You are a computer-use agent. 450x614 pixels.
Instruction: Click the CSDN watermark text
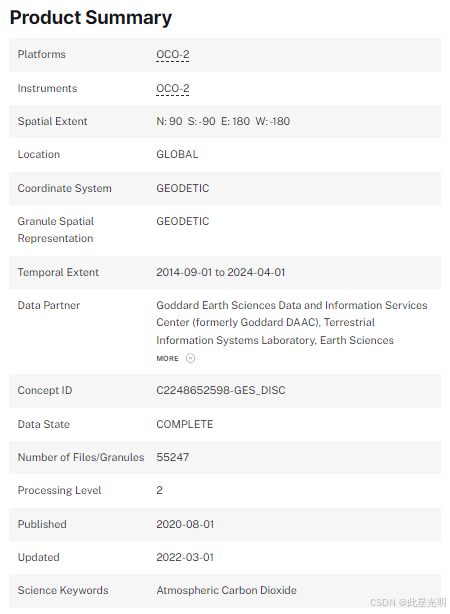click(408, 602)
